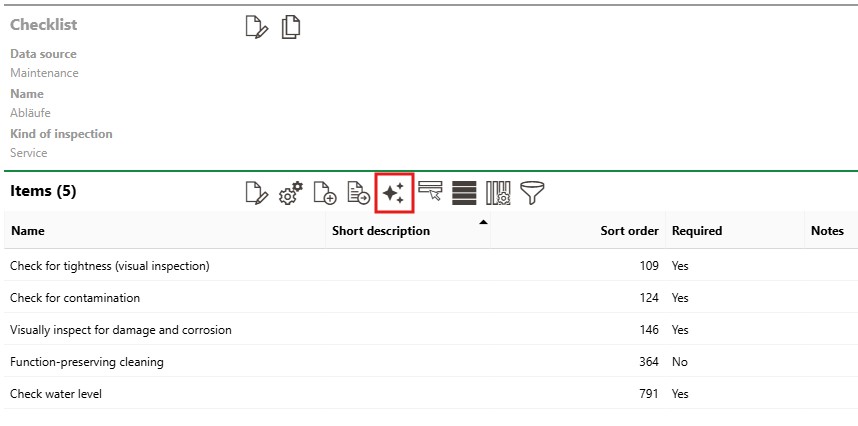The height and width of the screenshot is (426, 858).
Task: Click the sparkle AI stars icon
Action: (x=394, y=193)
